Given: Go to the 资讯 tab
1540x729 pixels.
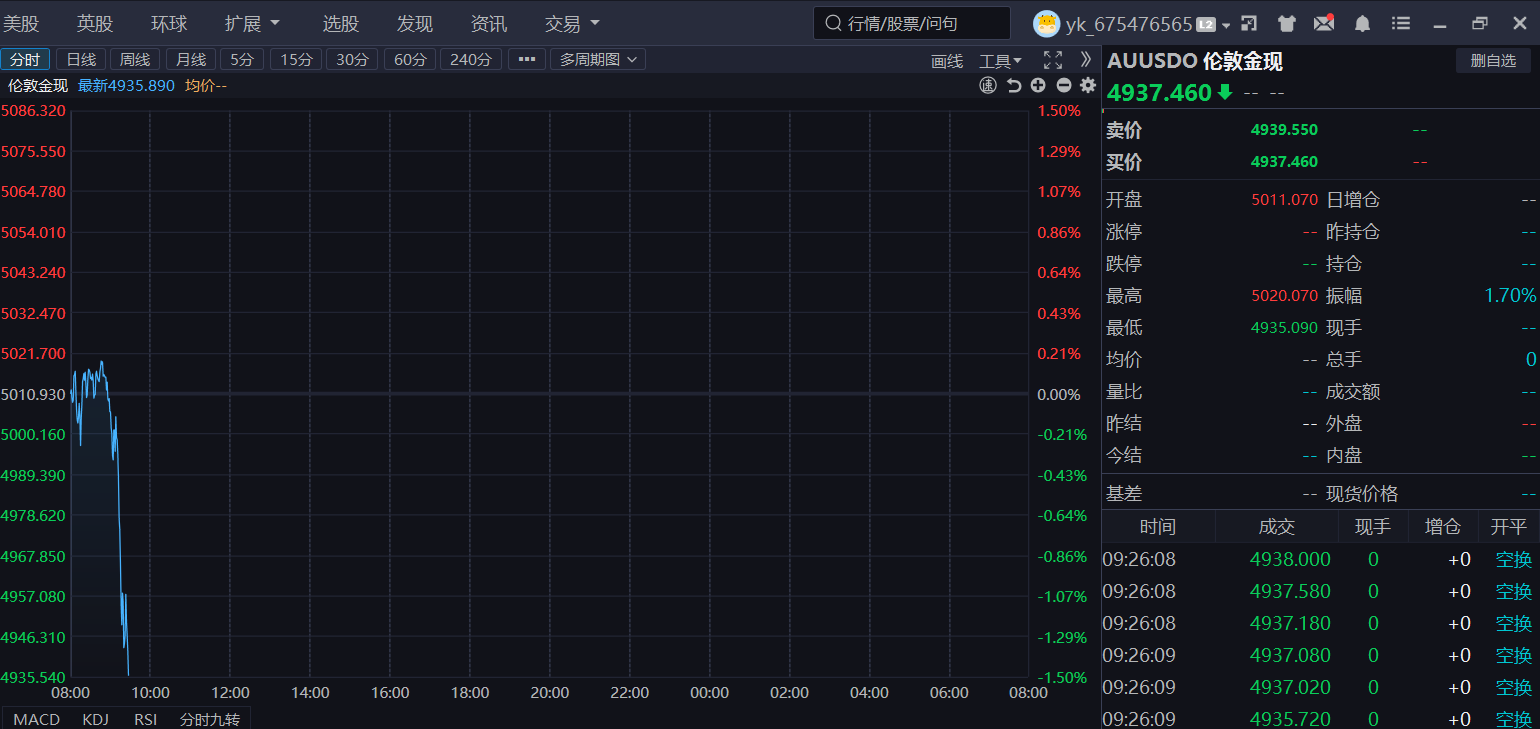Looking at the screenshot, I should [488, 23].
